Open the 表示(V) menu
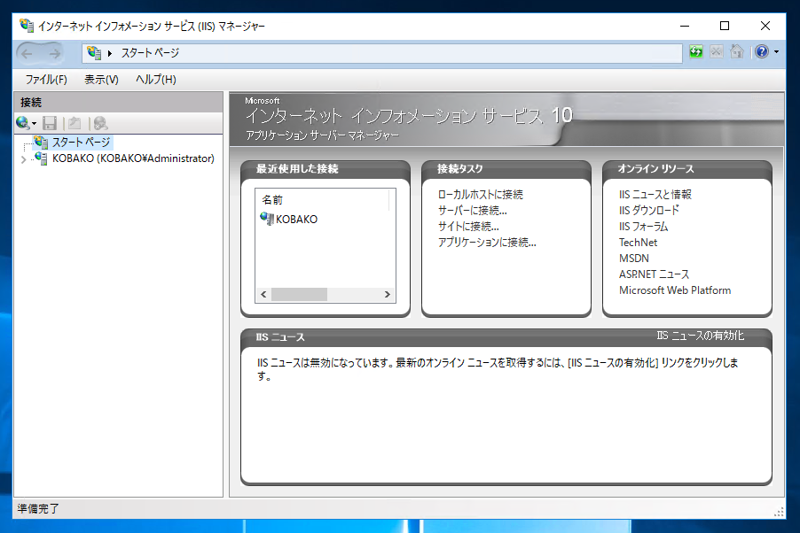This screenshot has width=800, height=533. click(101, 80)
